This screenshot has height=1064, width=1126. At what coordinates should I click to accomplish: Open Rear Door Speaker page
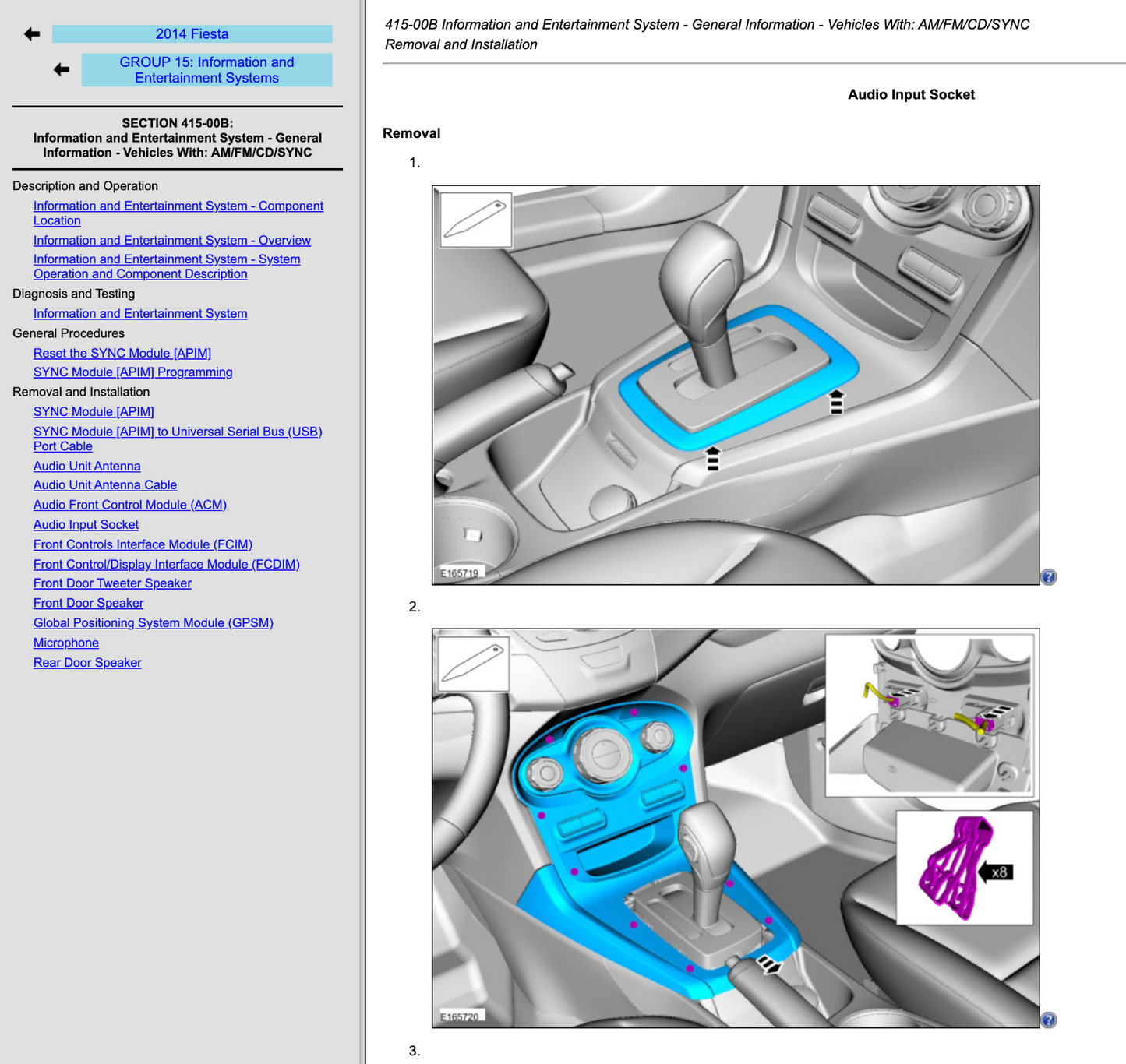click(x=87, y=663)
